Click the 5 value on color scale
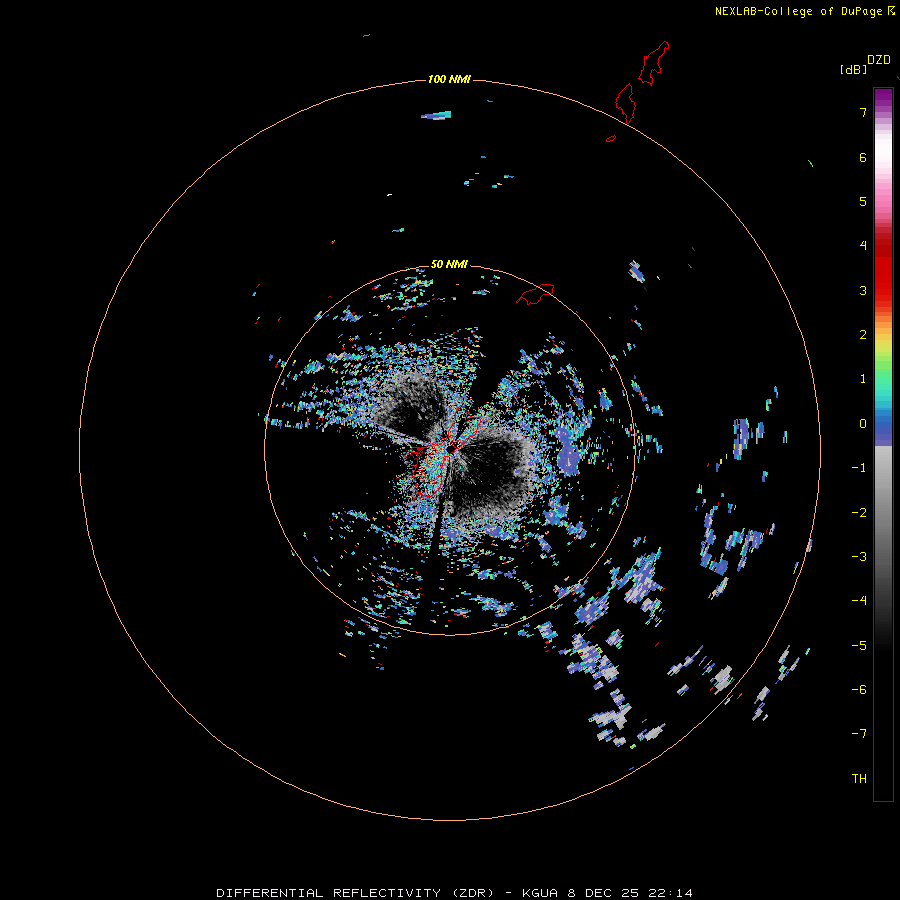The height and width of the screenshot is (900, 900). click(x=863, y=201)
